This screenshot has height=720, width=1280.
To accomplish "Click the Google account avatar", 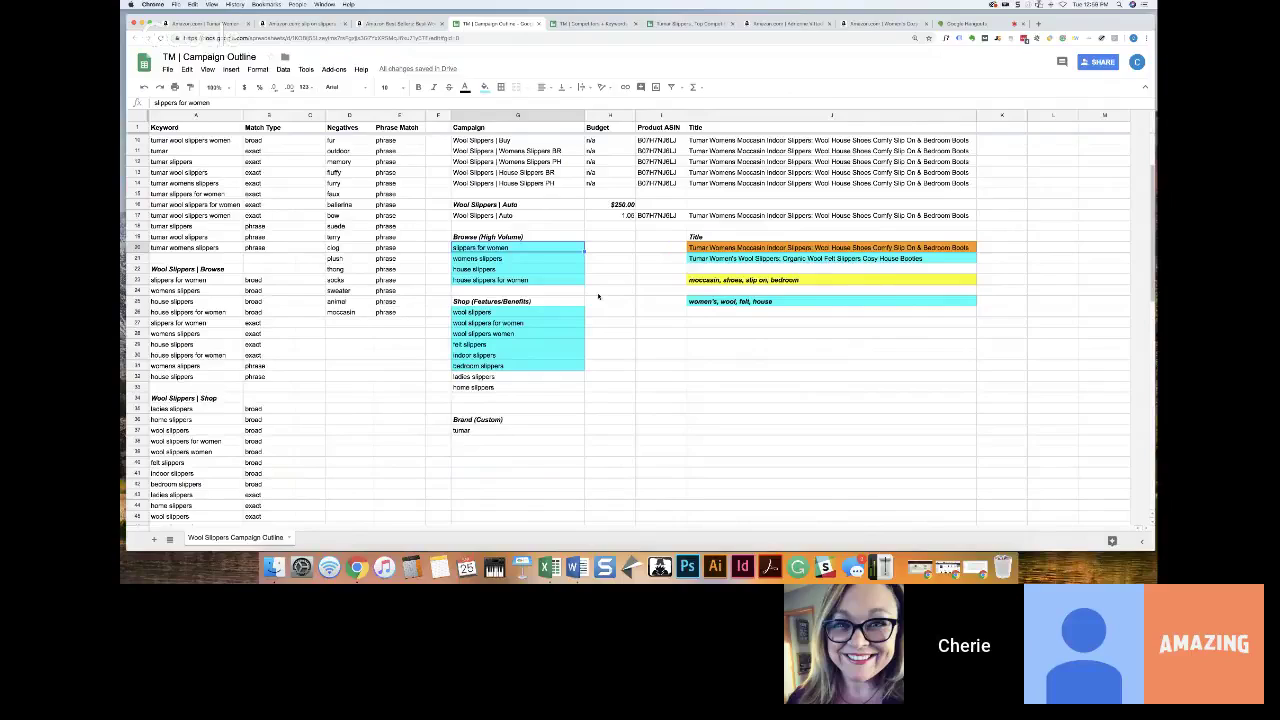I will [1137, 62].
